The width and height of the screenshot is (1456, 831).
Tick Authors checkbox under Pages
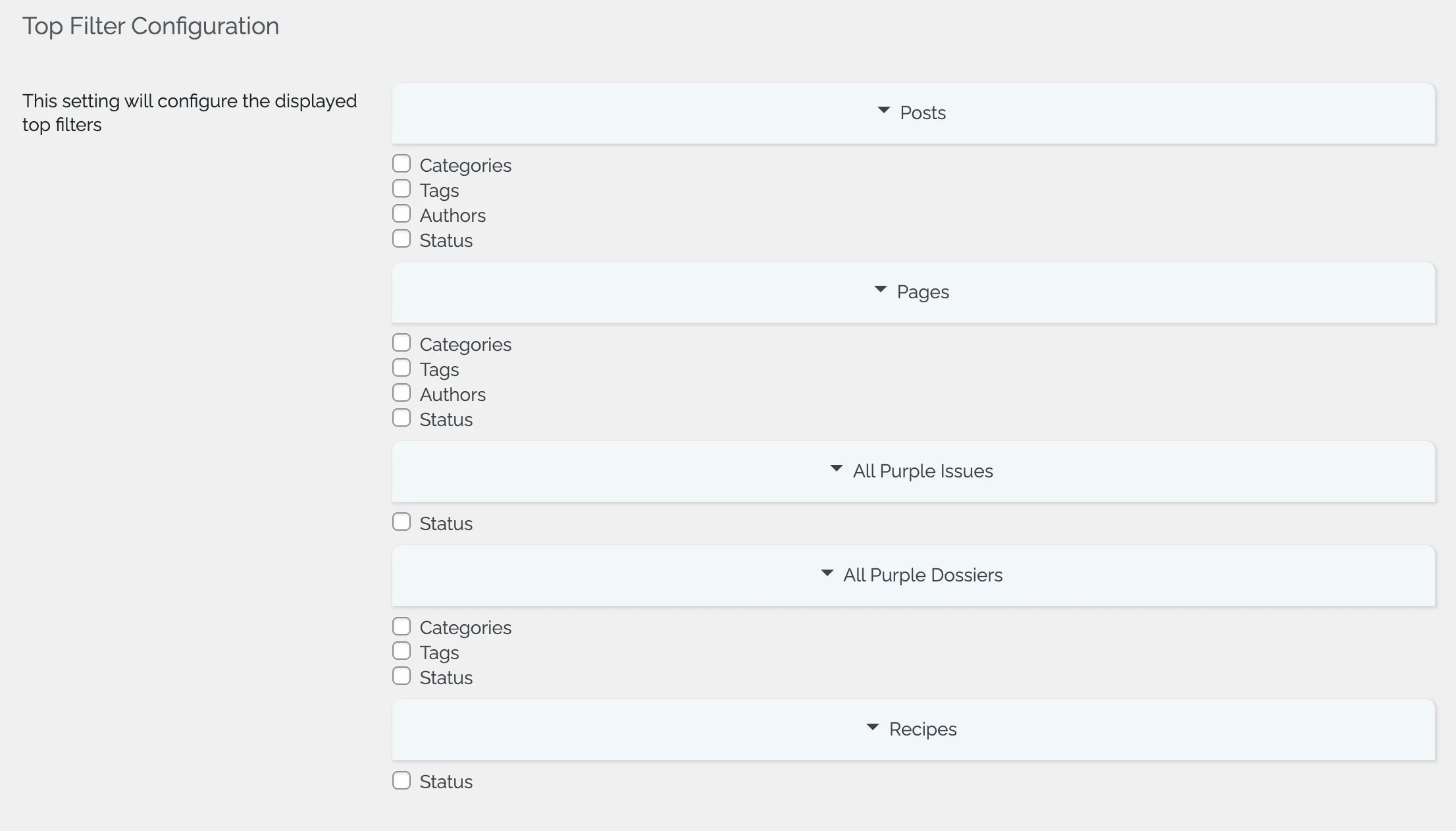pos(402,392)
